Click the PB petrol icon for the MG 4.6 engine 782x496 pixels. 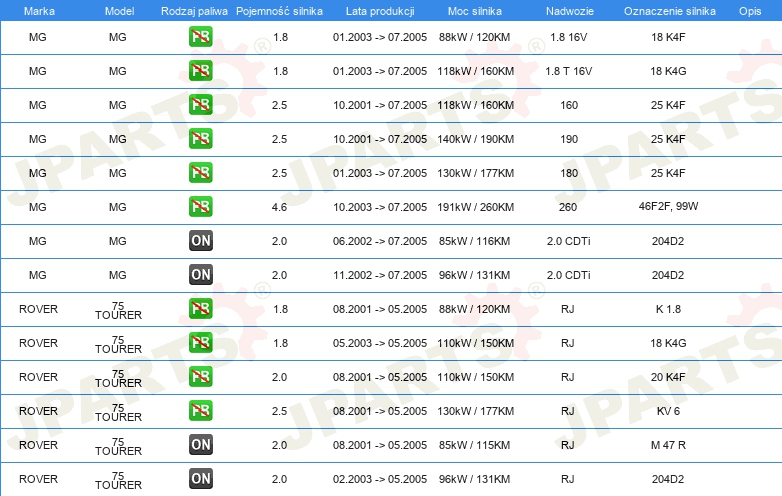click(200, 207)
